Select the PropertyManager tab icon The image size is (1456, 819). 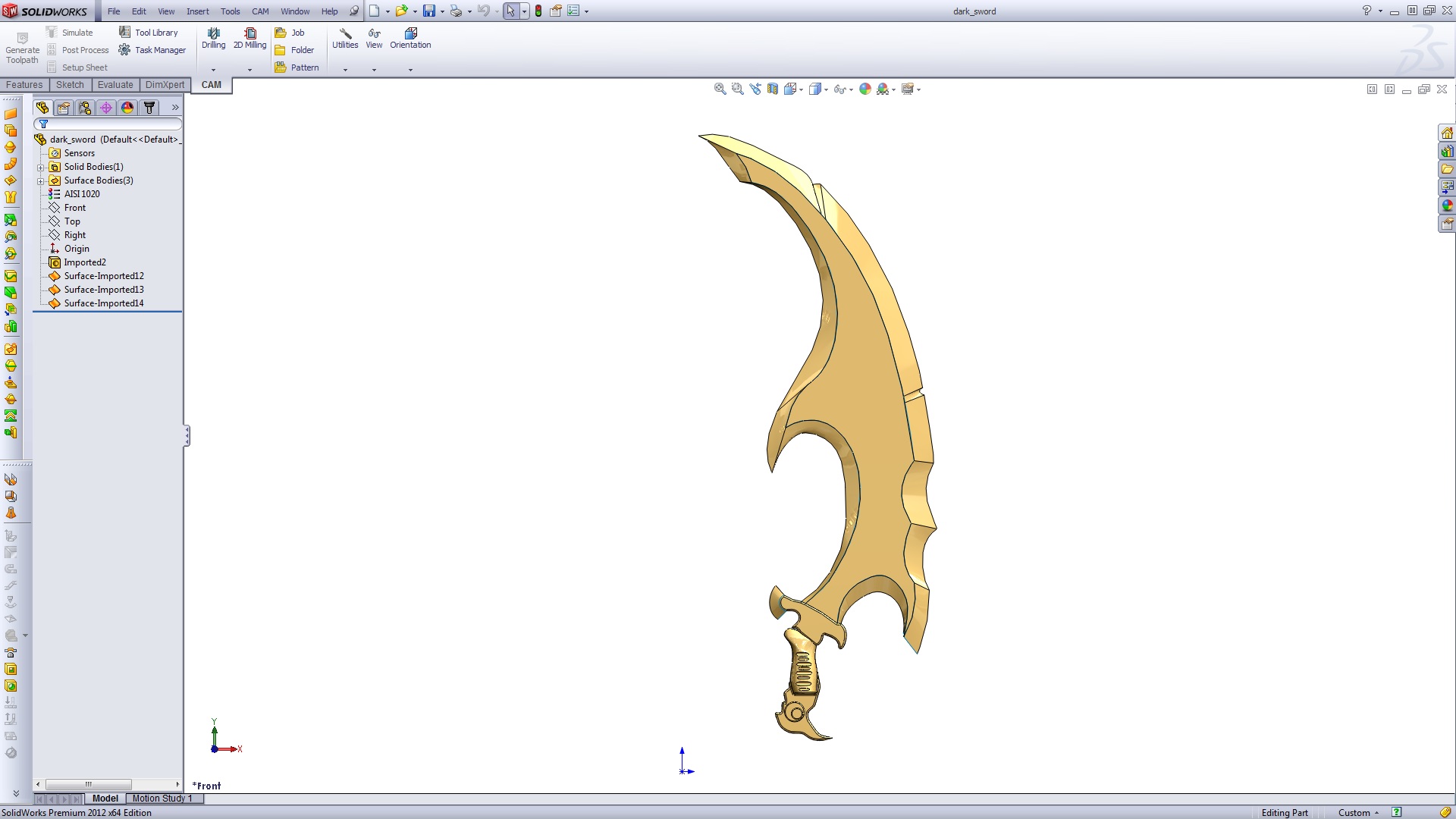[64, 108]
